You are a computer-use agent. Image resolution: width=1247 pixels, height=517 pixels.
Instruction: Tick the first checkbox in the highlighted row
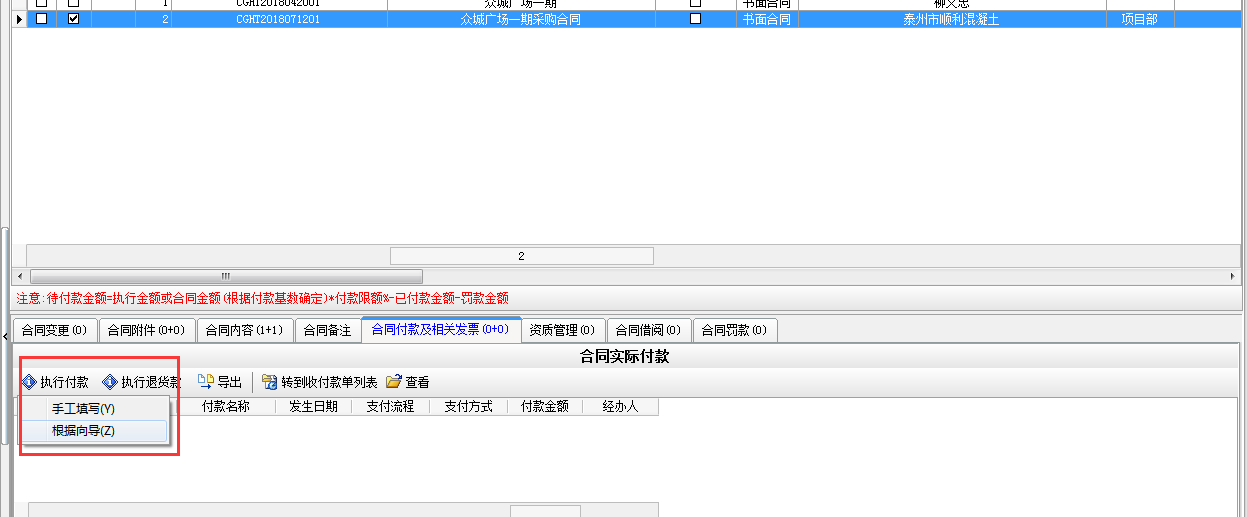point(41,19)
